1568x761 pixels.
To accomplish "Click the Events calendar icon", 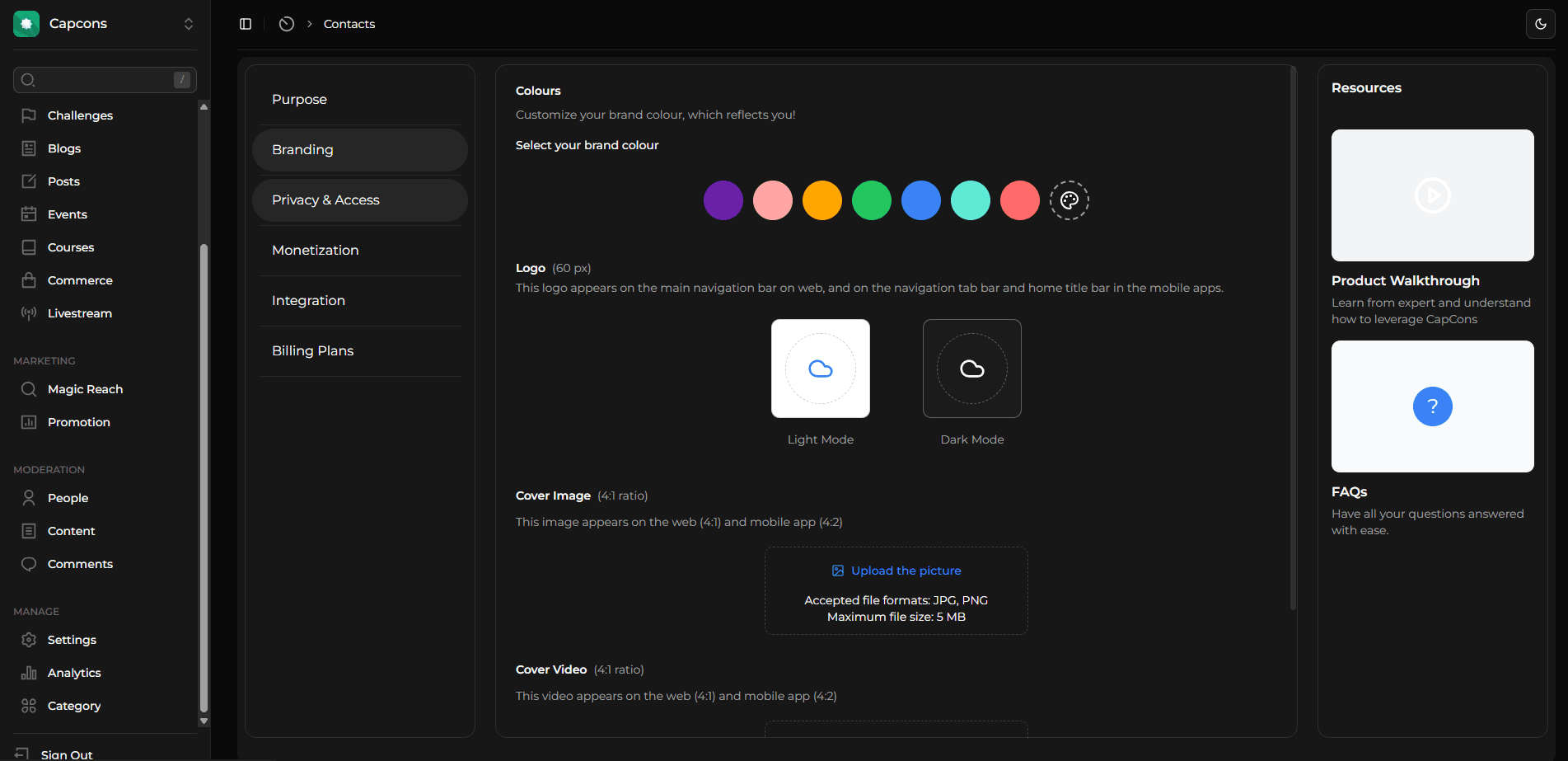I will [x=29, y=214].
